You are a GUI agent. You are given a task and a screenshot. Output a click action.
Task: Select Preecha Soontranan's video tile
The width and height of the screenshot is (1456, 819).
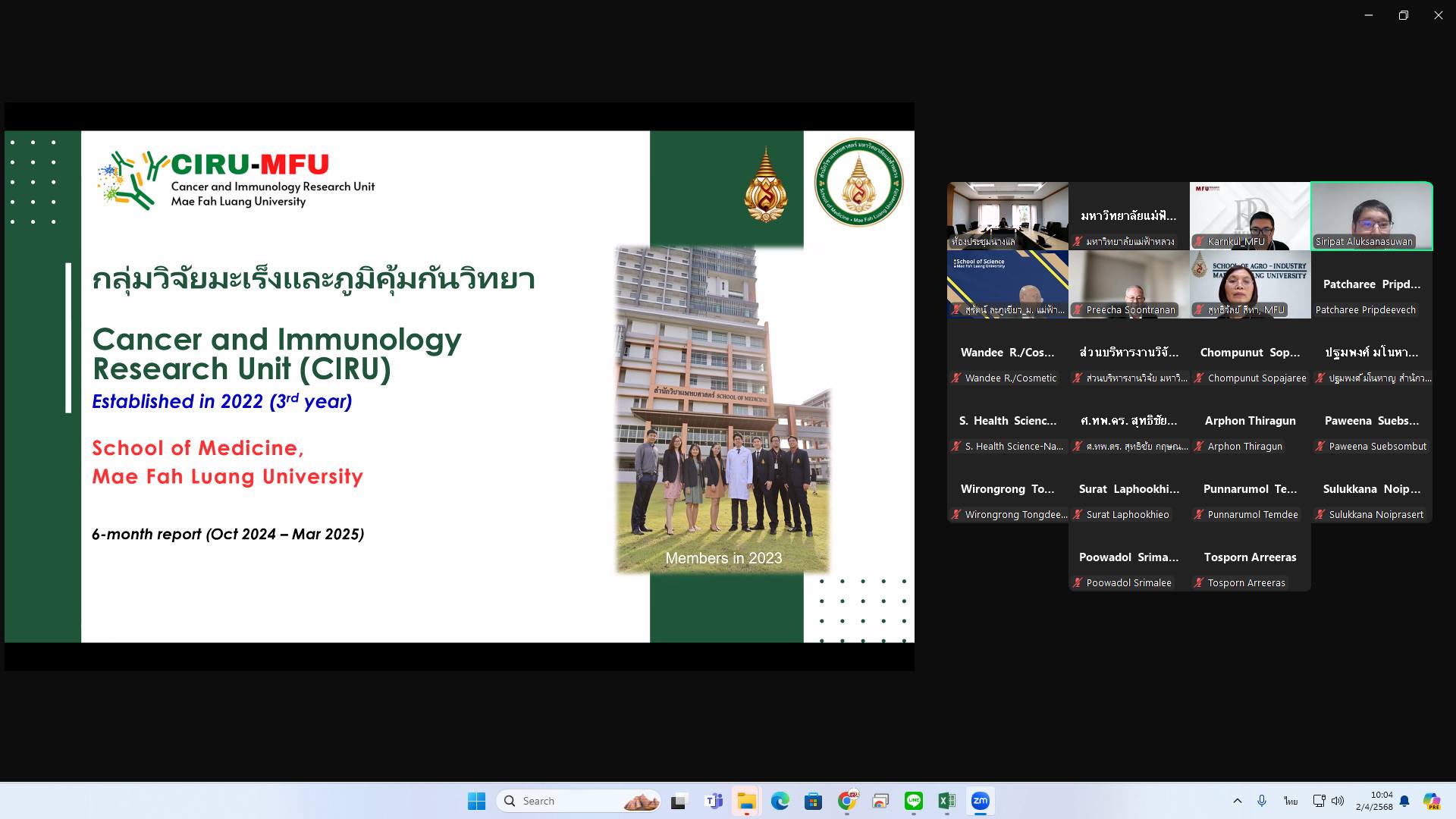(1129, 284)
